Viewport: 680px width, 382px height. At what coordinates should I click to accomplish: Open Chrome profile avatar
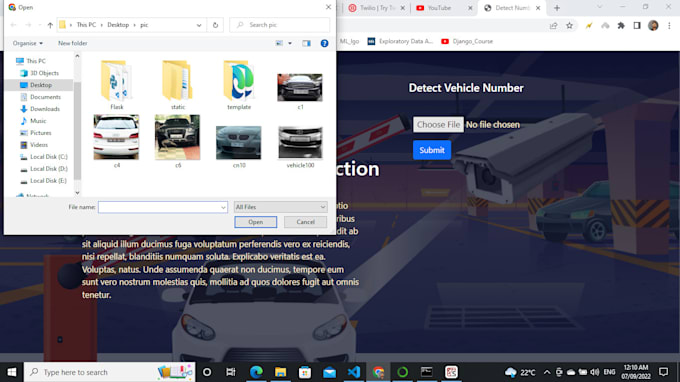pyautogui.click(x=653, y=26)
